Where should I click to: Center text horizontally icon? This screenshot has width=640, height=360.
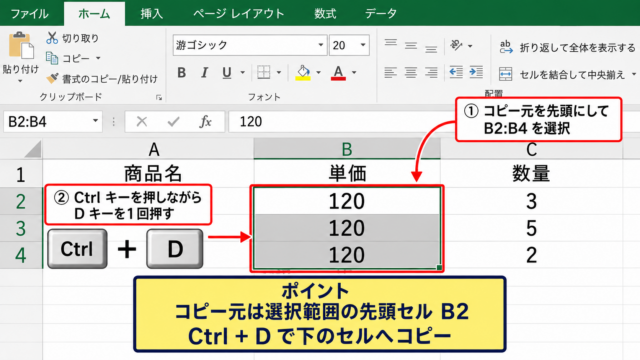[411, 73]
